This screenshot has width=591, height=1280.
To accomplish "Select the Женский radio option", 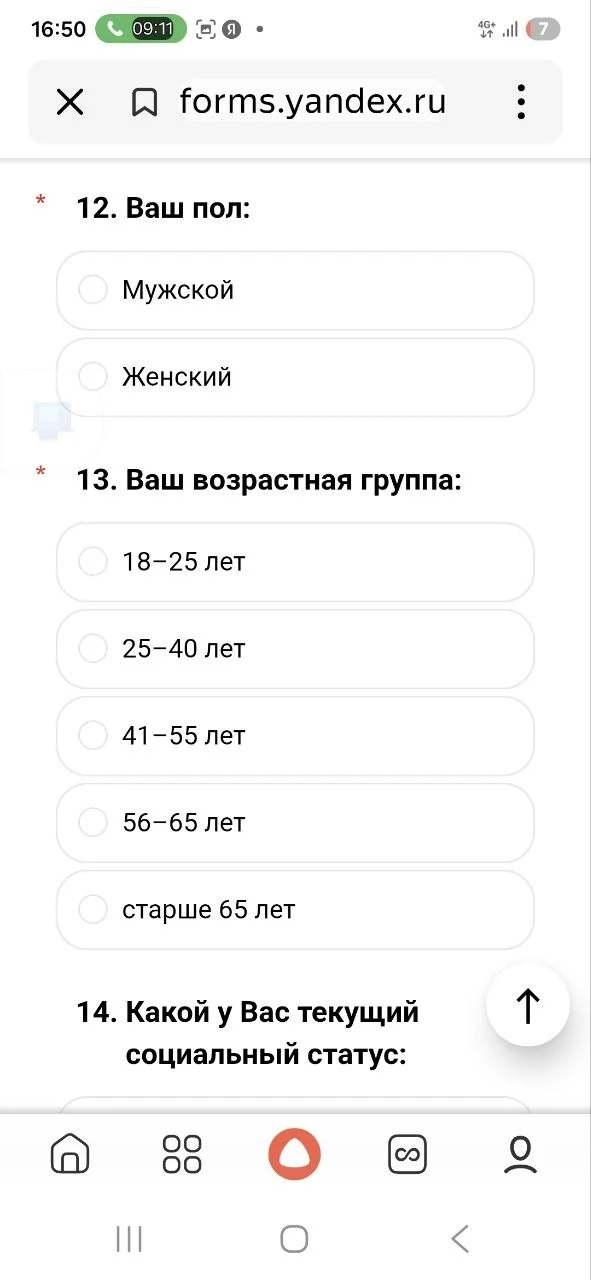I will pyautogui.click(x=295, y=377).
